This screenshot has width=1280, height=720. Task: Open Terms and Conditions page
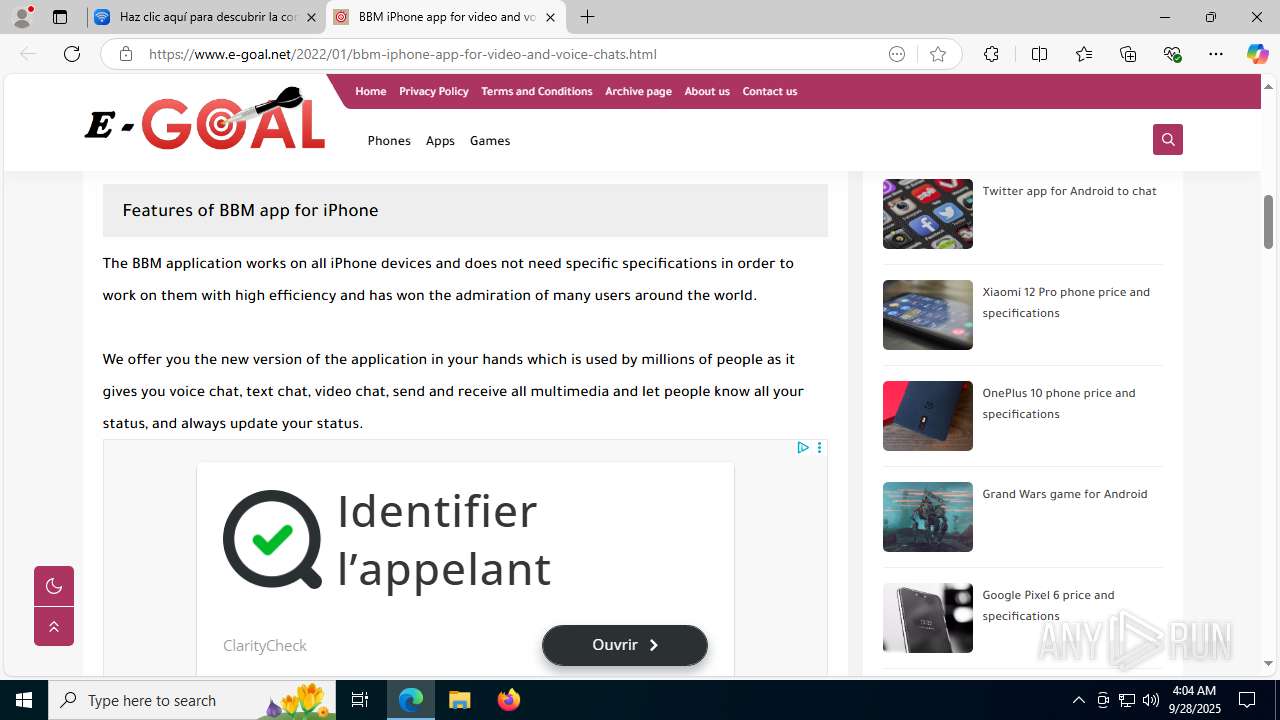tap(536, 91)
